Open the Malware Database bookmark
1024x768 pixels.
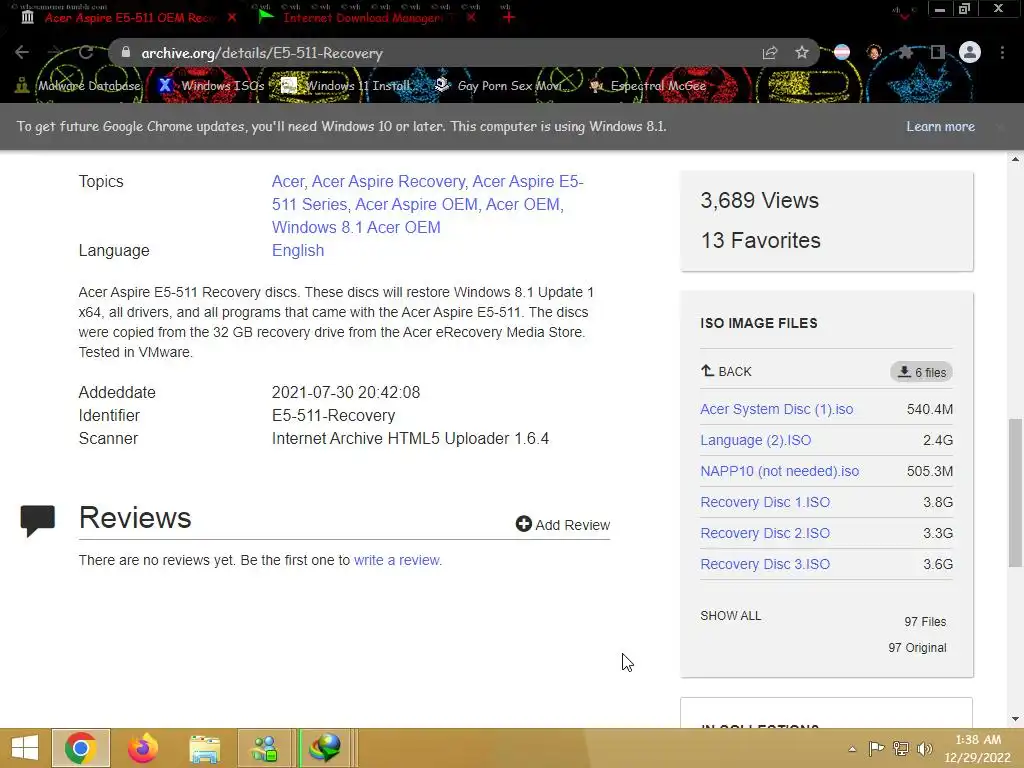coord(78,86)
